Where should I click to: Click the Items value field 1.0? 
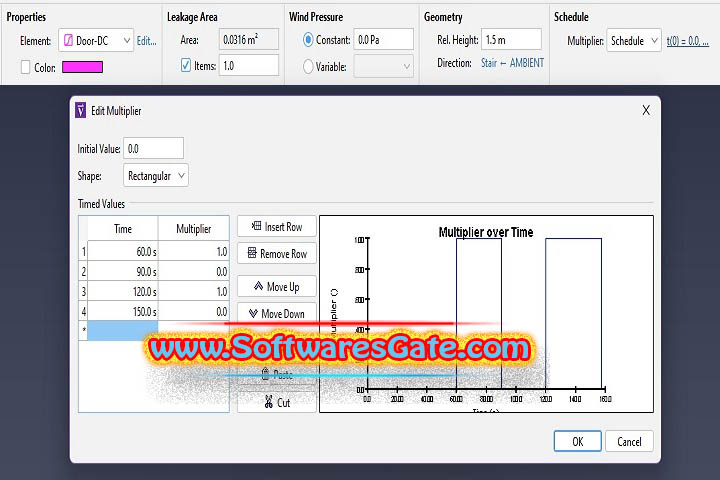[249, 65]
